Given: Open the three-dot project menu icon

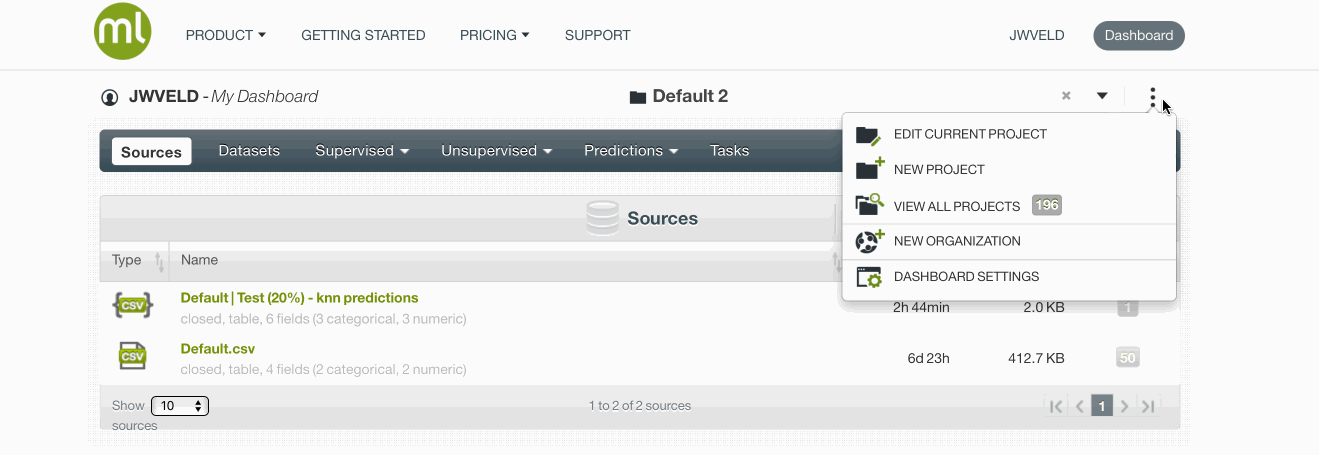Looking at the screenshot, I should (1153, 97).
